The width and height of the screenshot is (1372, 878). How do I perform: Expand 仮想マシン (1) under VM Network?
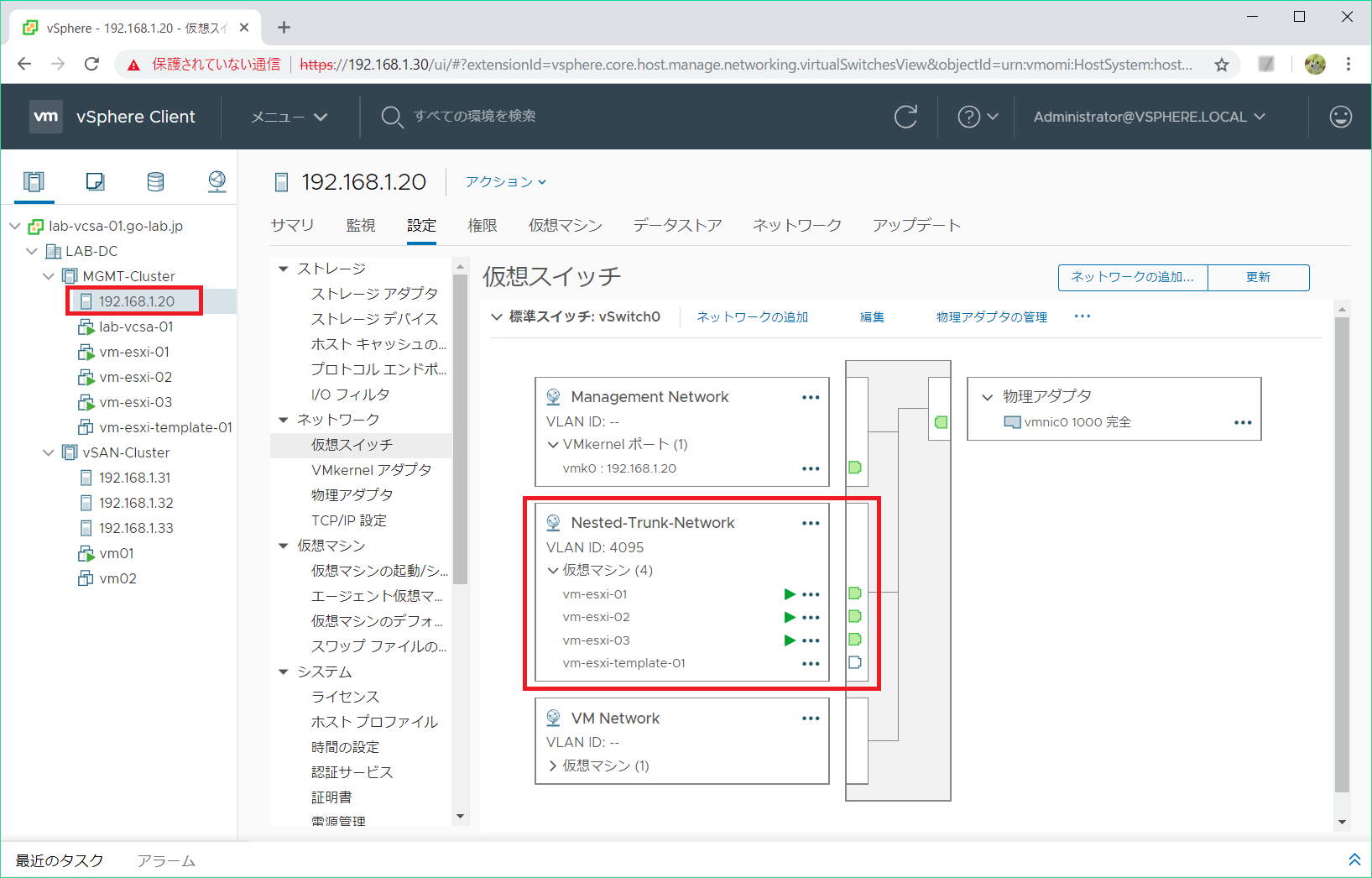(x=553, y=766)
